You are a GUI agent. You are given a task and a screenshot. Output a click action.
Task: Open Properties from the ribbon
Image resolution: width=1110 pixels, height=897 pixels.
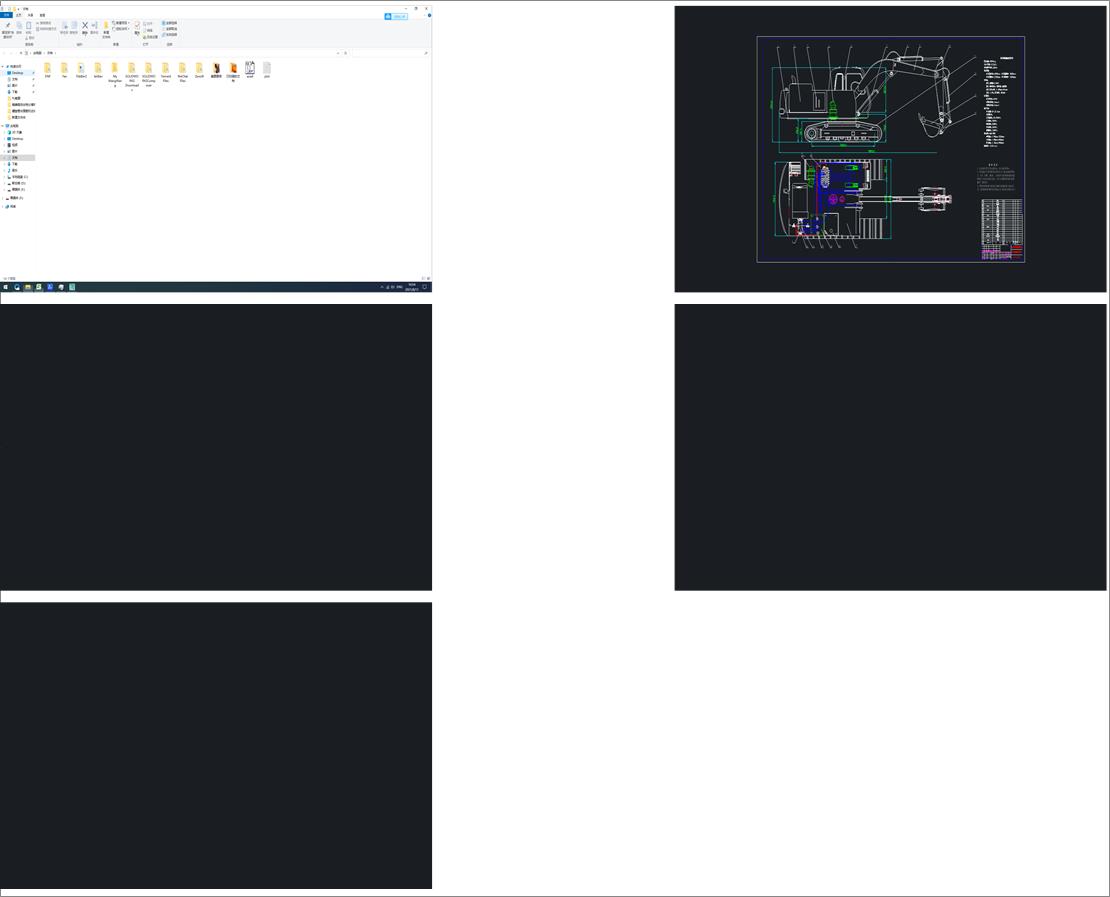[x=137, y=28]
